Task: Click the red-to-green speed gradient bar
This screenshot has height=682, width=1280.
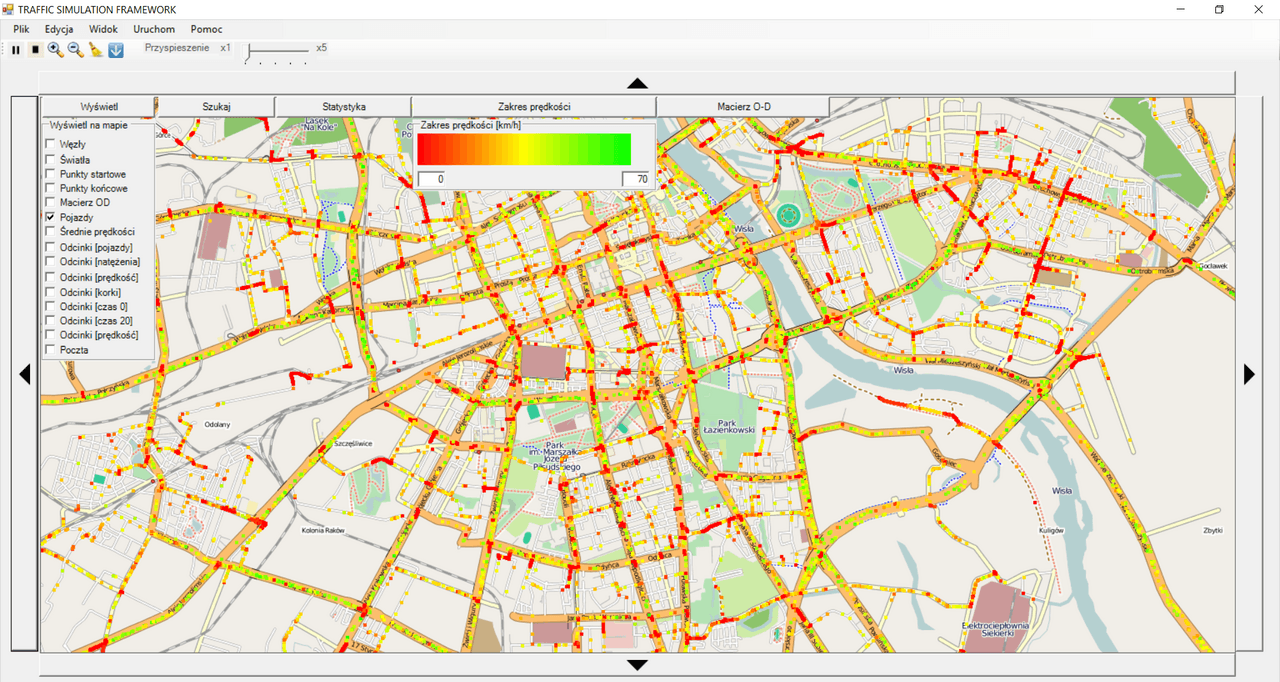Action: (524, 149)
